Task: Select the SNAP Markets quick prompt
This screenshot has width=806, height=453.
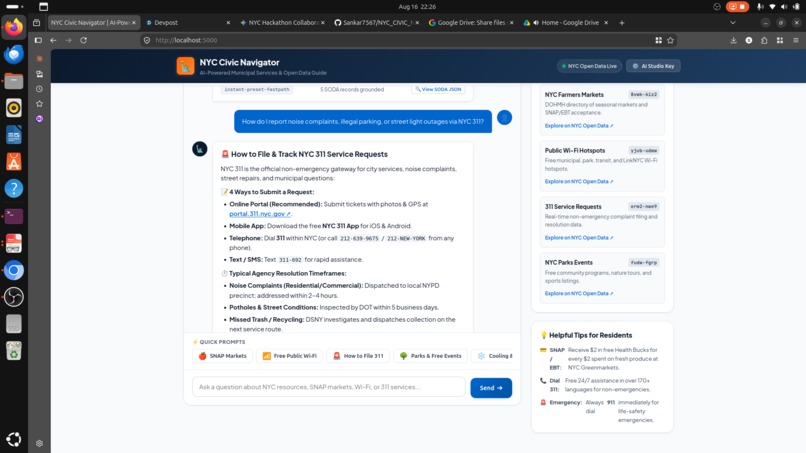Action: [223, 356]
